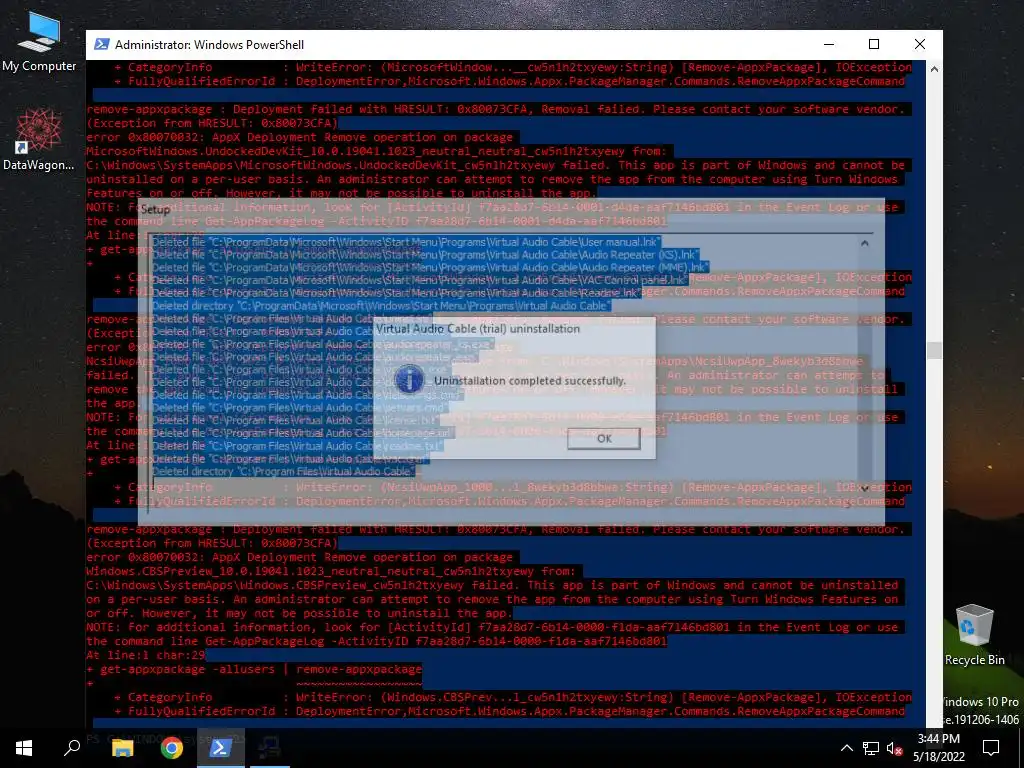Image resolution: width=1024 pixels, height=768 pixels.
Task: Show hidden system tray icons
Action: [846, 748]
